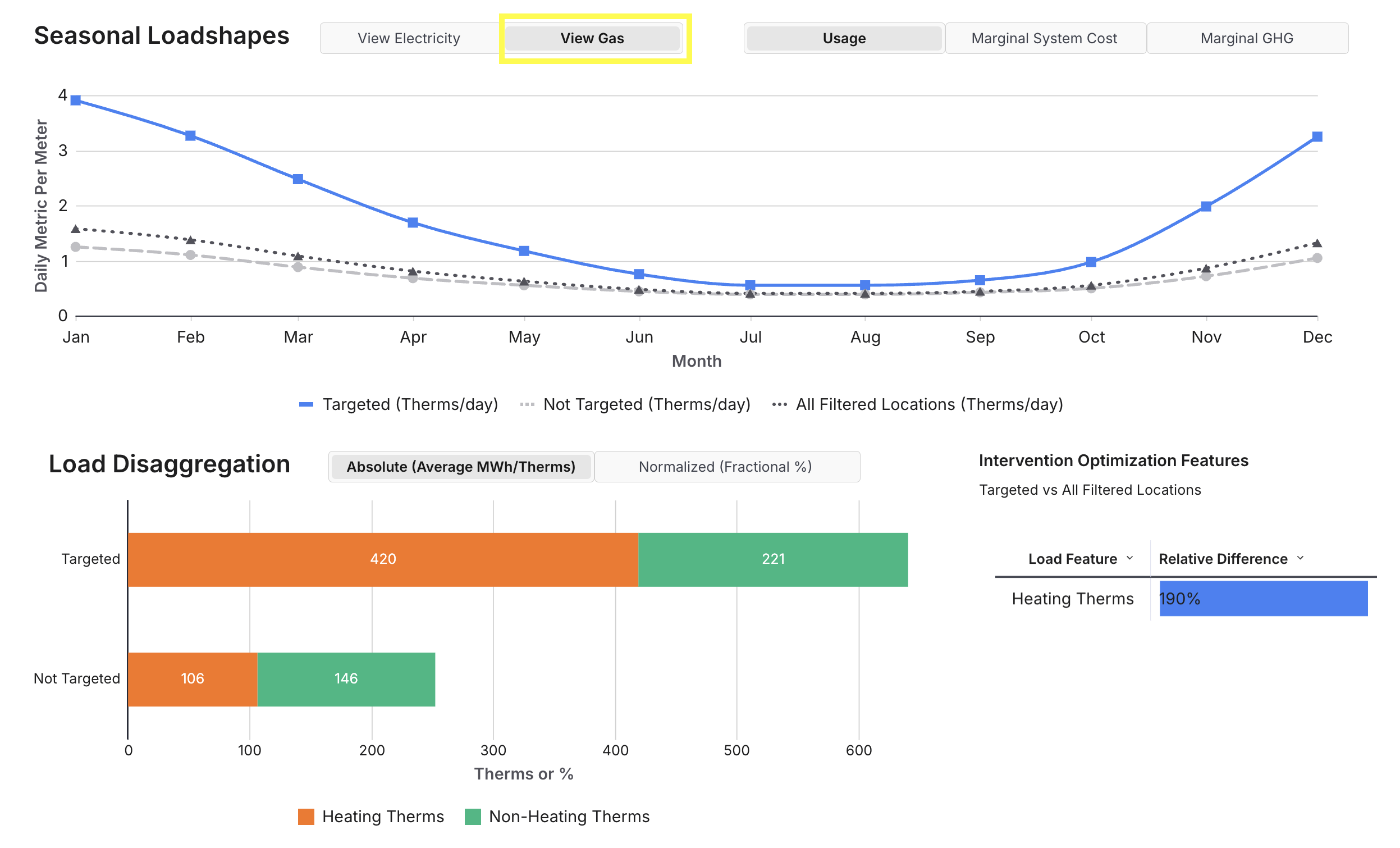Open Marginal System Cost tab
Screen dimensions: 1400x848
pos(1044,38)
